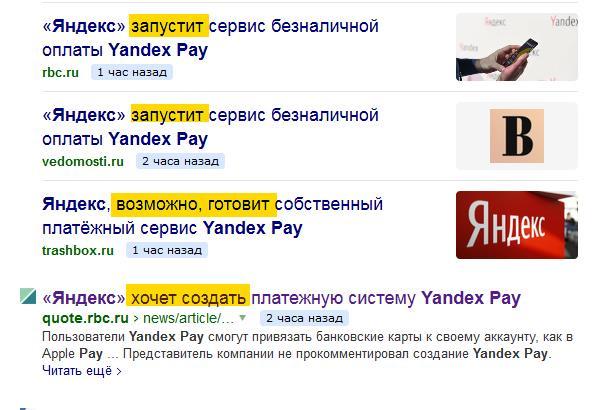Open red Яндекс sign thumbnail

pos(517,225)
